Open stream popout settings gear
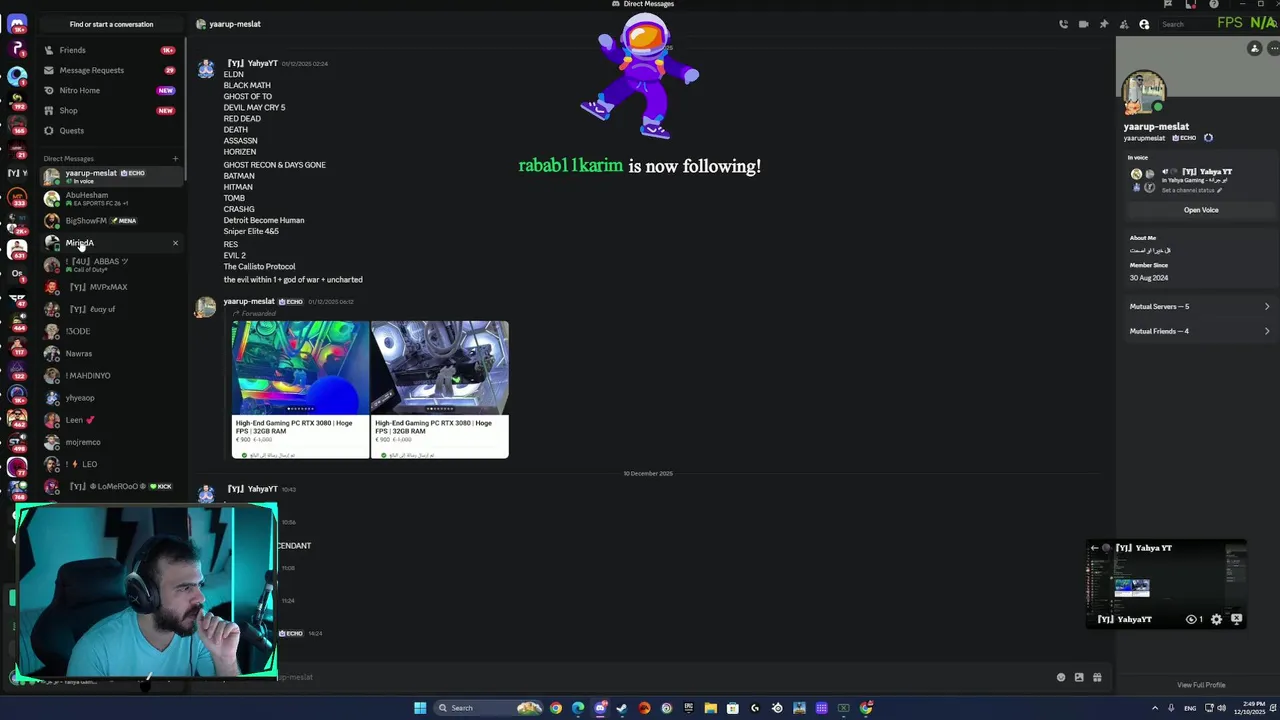This screenshot has height=720, width=1280. pos(1216,619)
